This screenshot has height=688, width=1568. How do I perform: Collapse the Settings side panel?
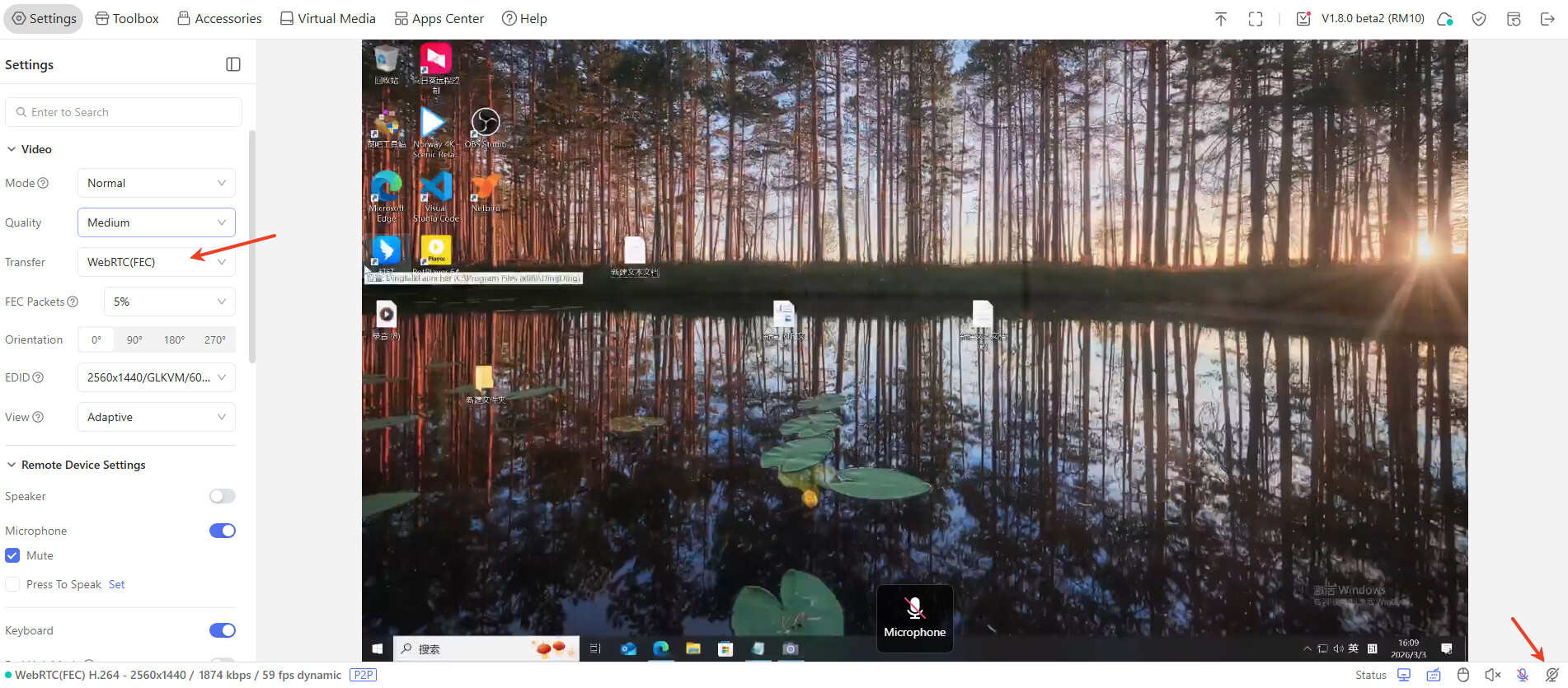click(x=233, y=64)
